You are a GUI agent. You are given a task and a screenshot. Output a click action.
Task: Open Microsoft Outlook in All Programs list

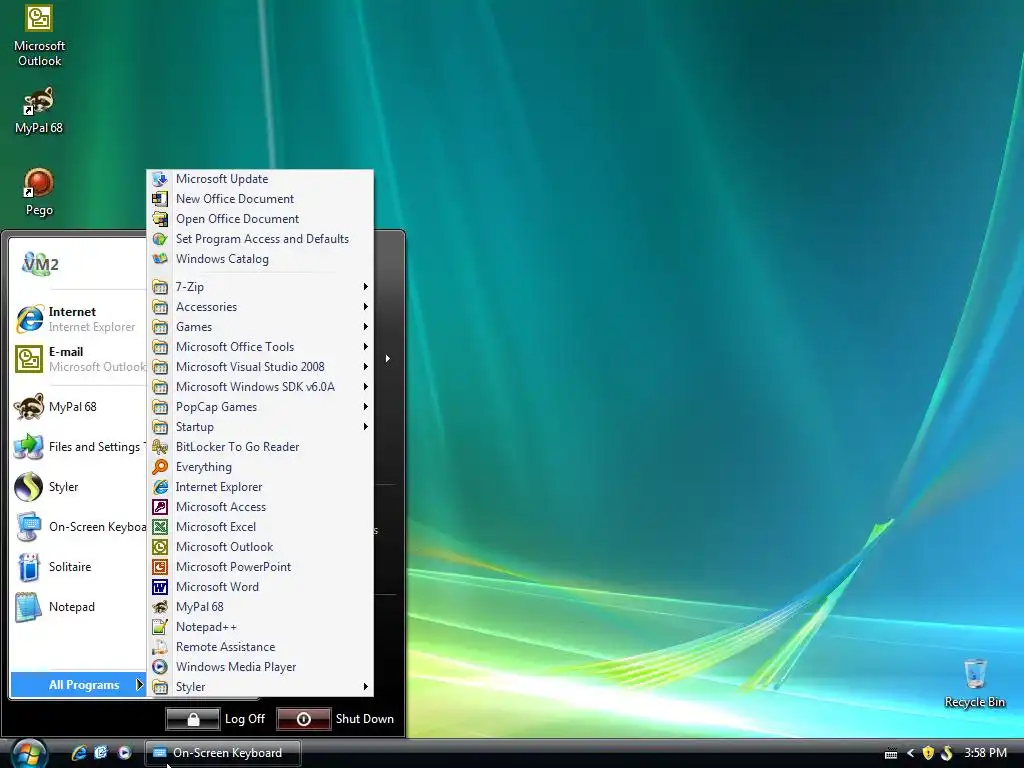[x=261, y=547]
